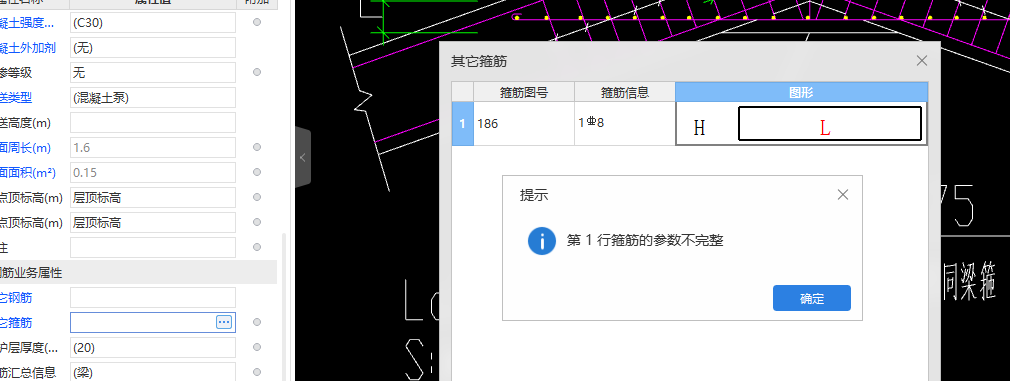Click the concrete admixture (无) field
The image size is (1010, 381).
153,48
